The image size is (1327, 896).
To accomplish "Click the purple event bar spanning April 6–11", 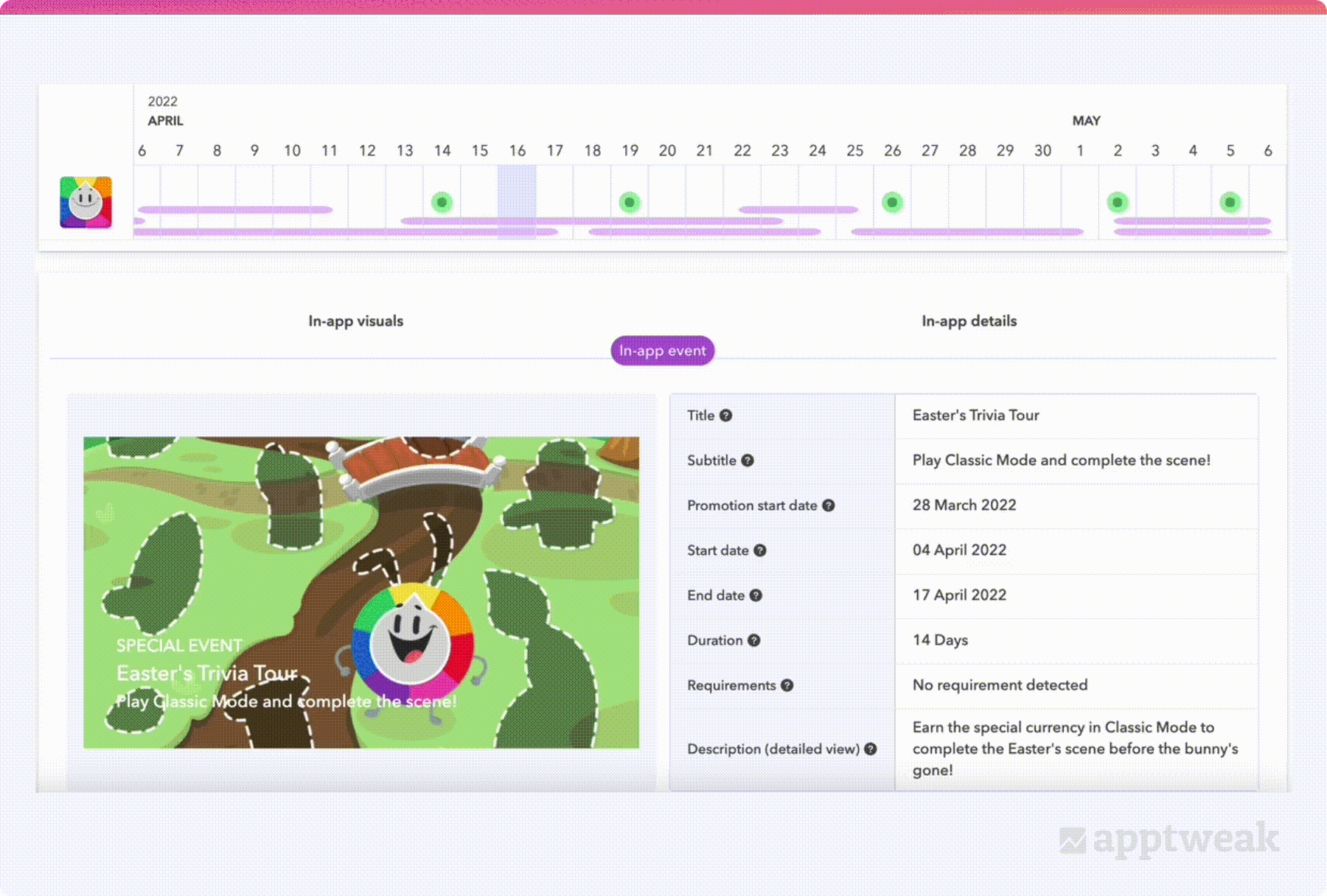I will point(235,210).
